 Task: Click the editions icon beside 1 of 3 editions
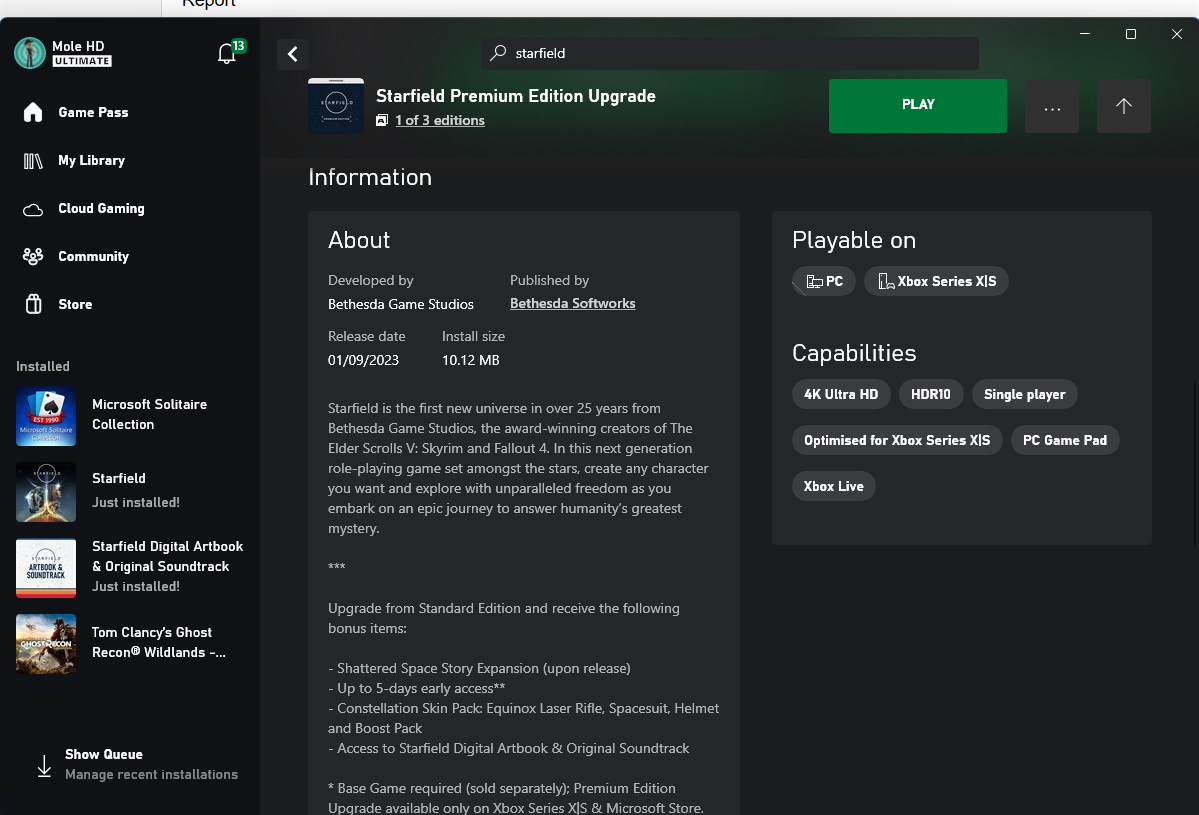[382, 120]
